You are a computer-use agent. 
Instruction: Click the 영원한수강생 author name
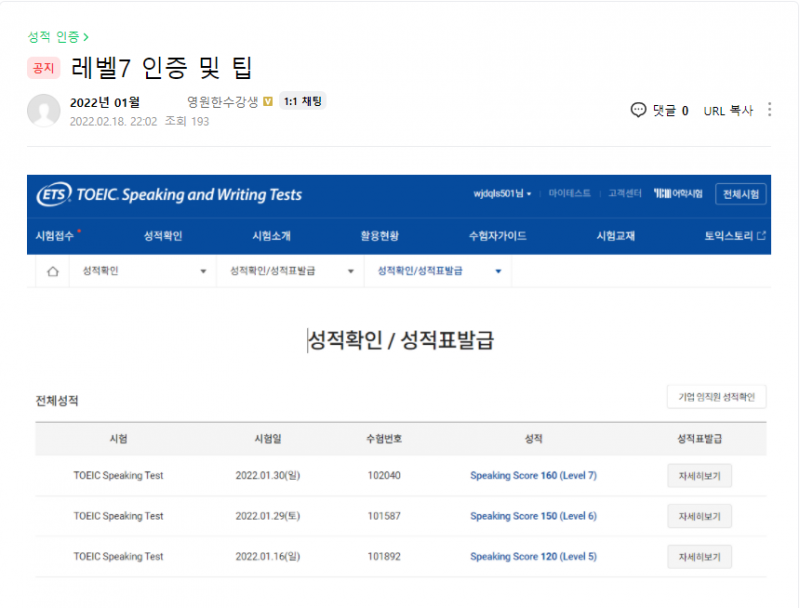click(223, 102)
